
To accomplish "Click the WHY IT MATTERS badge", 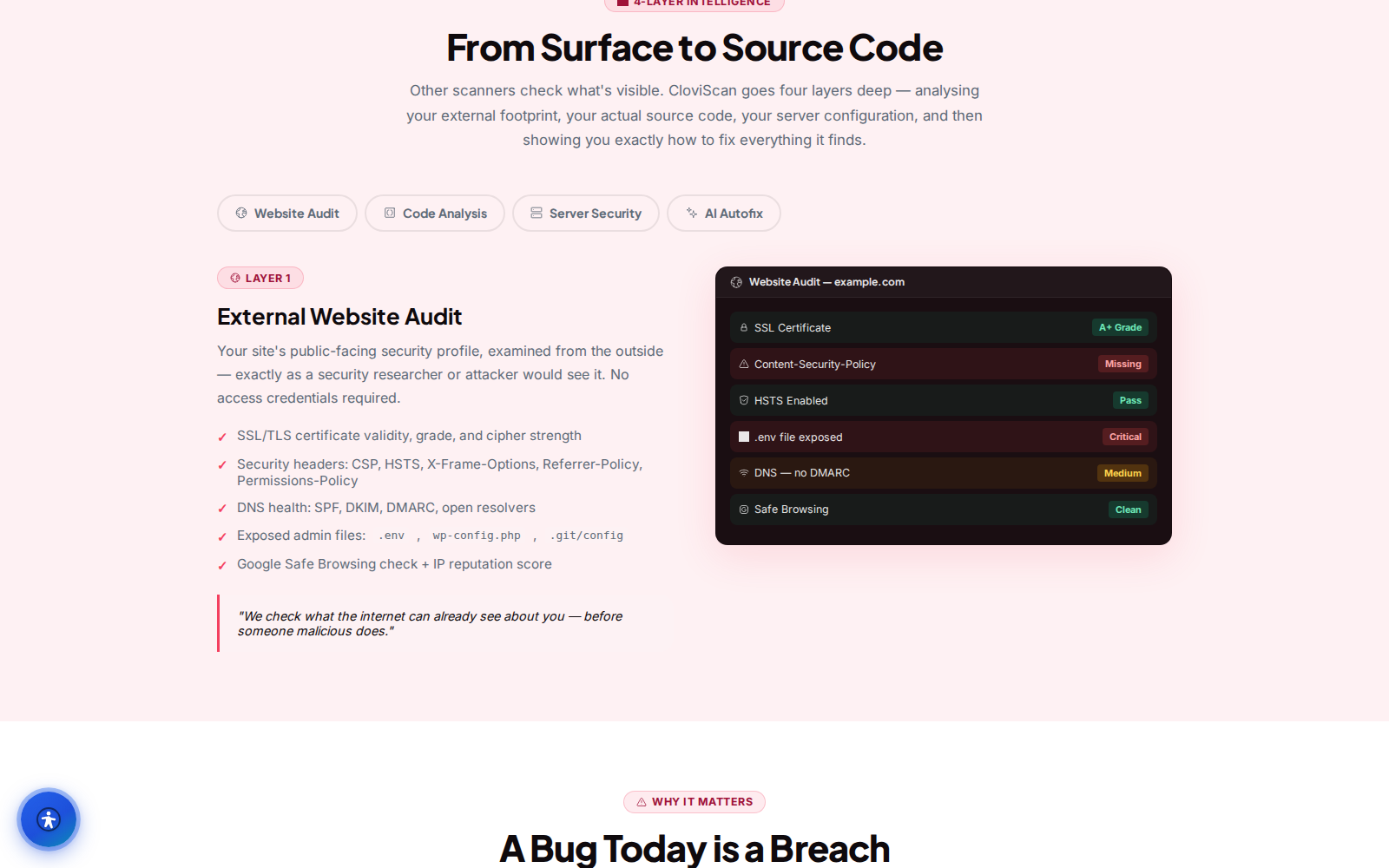I will [x=694, y=802].
